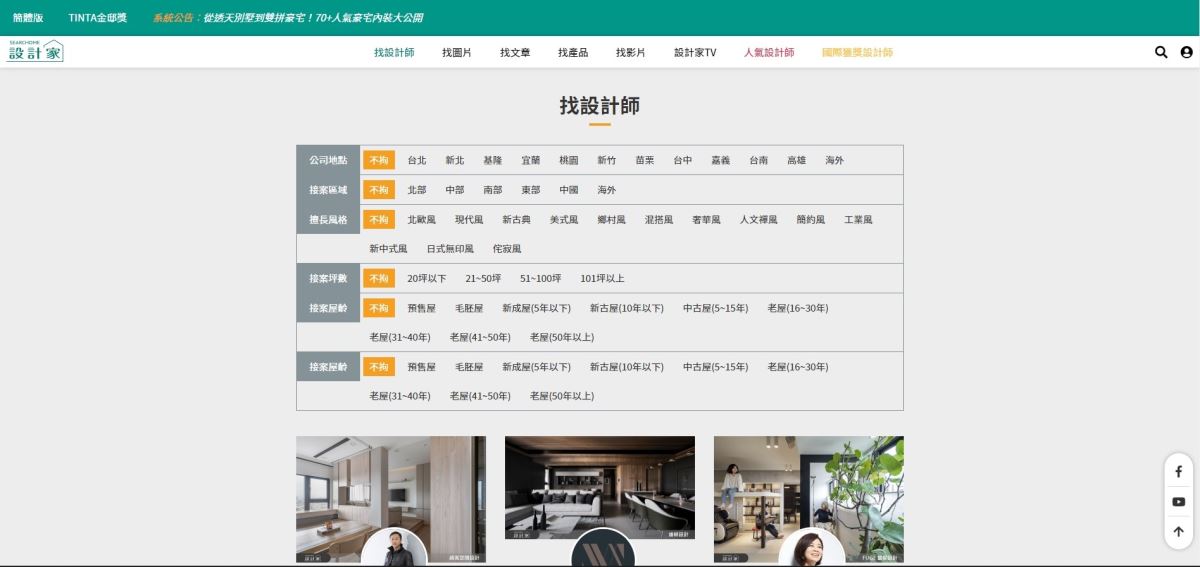Filter company location by 新北
The width and height of the screenshot is (1200, 567).
click(x=455, y=160)
